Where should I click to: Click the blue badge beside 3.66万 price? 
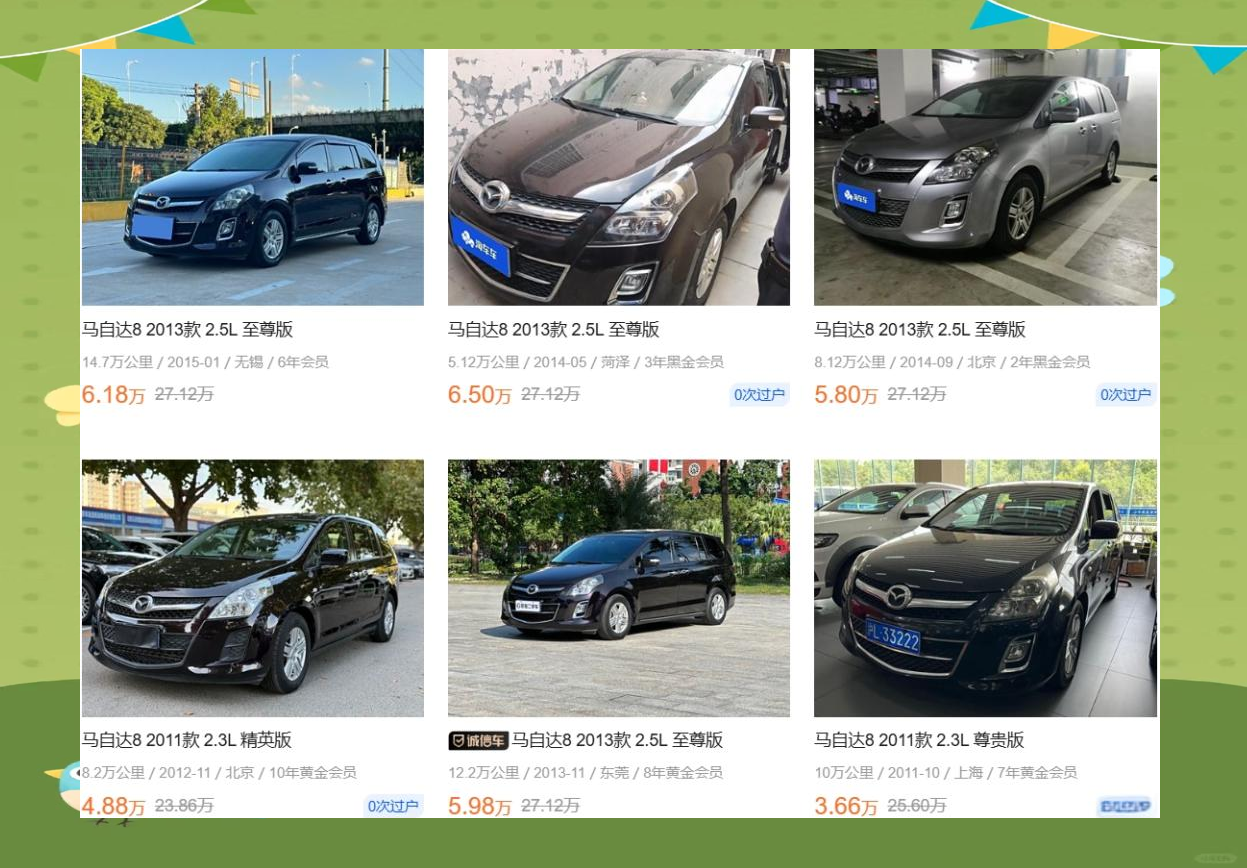(x=1124, y=806)
